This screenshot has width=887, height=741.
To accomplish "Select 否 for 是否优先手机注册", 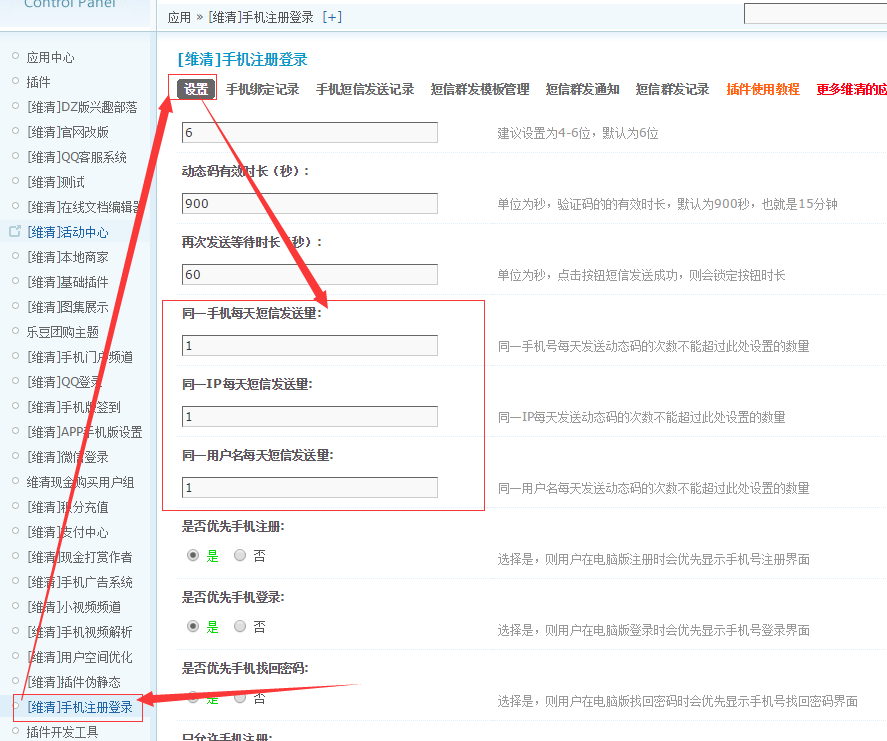I will [x=240, y=555].
